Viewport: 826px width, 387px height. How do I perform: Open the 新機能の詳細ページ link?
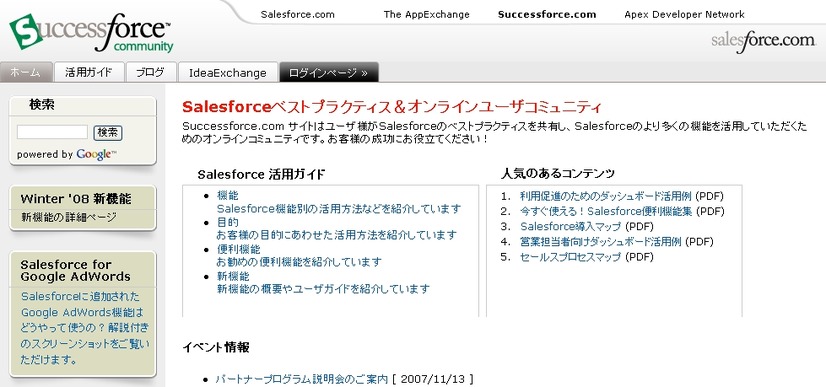coord(69,217)
